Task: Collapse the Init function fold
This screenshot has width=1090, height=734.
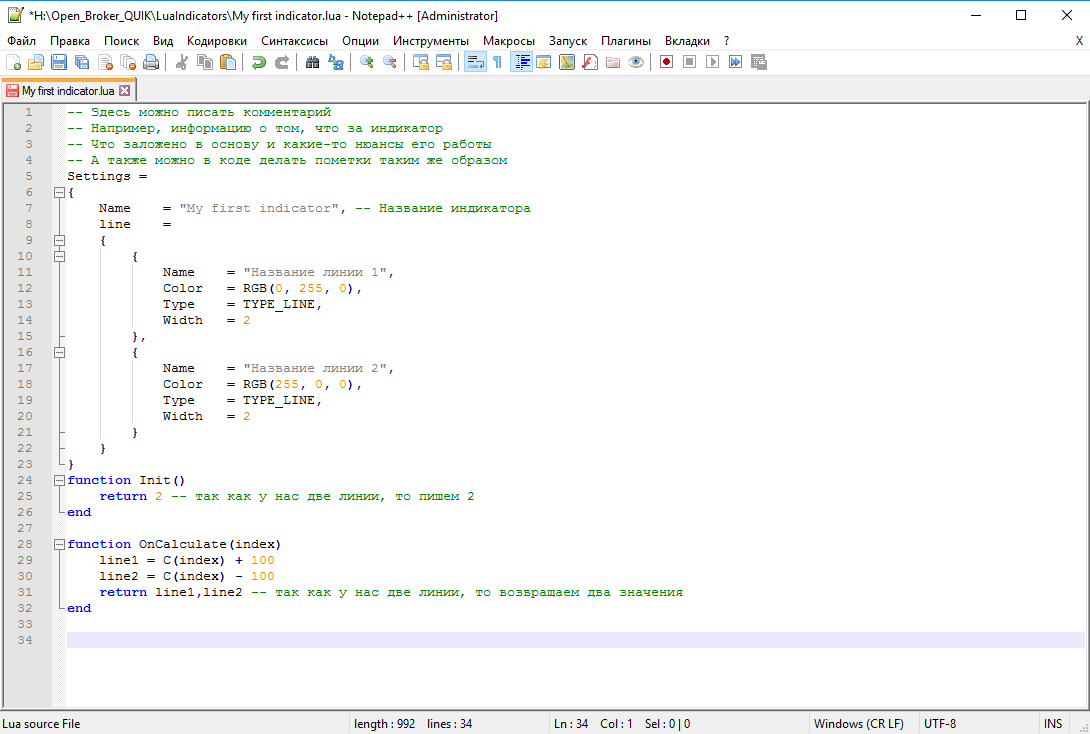Action: coord(60,480)
